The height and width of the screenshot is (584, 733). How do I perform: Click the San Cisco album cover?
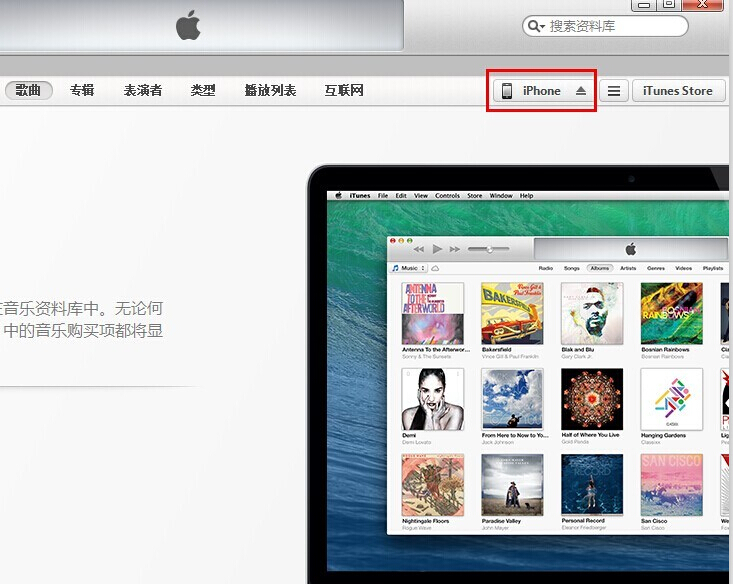(672, 485)
